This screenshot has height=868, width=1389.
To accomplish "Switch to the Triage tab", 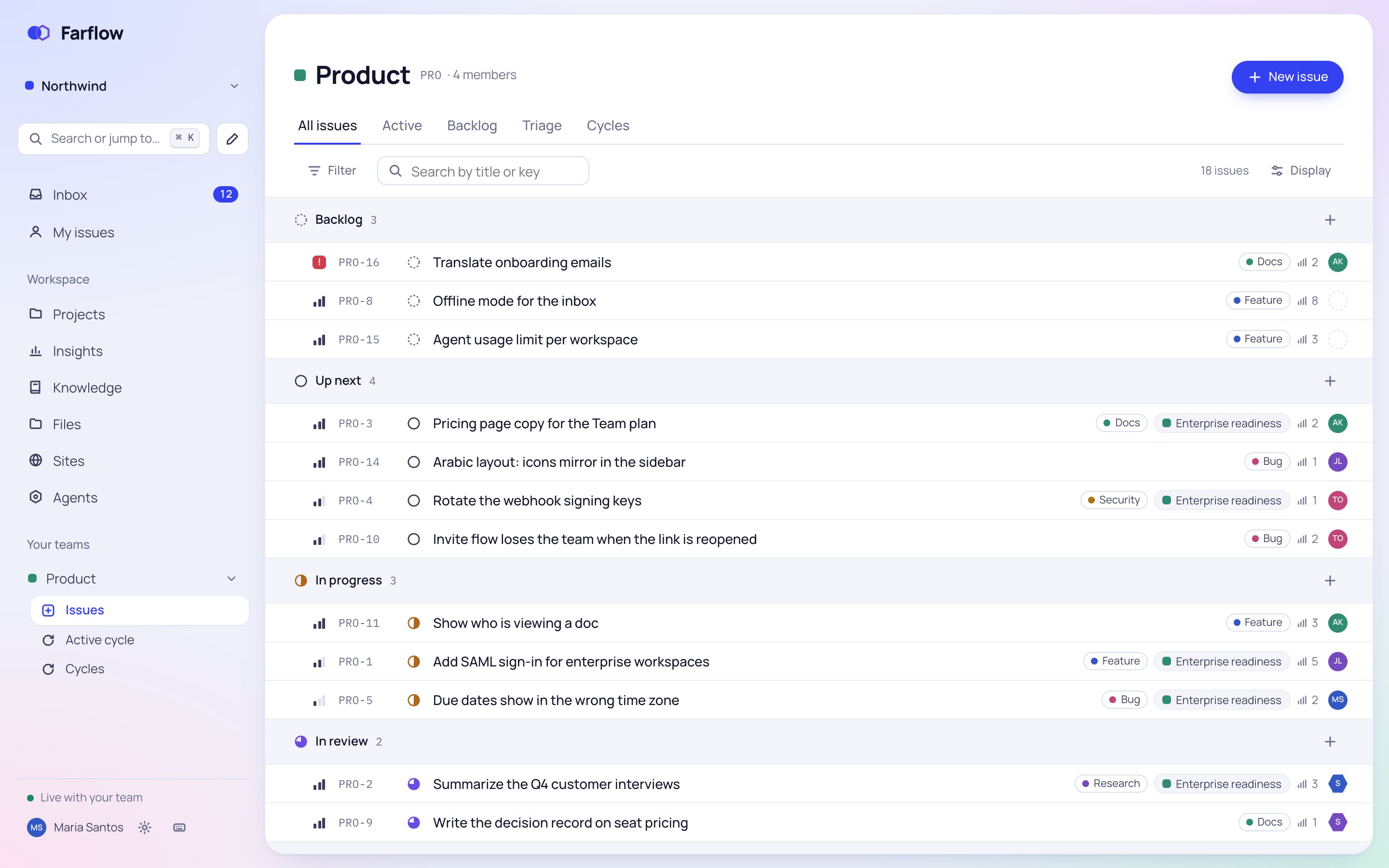I will pyautogui.click(x=542, y=126).
